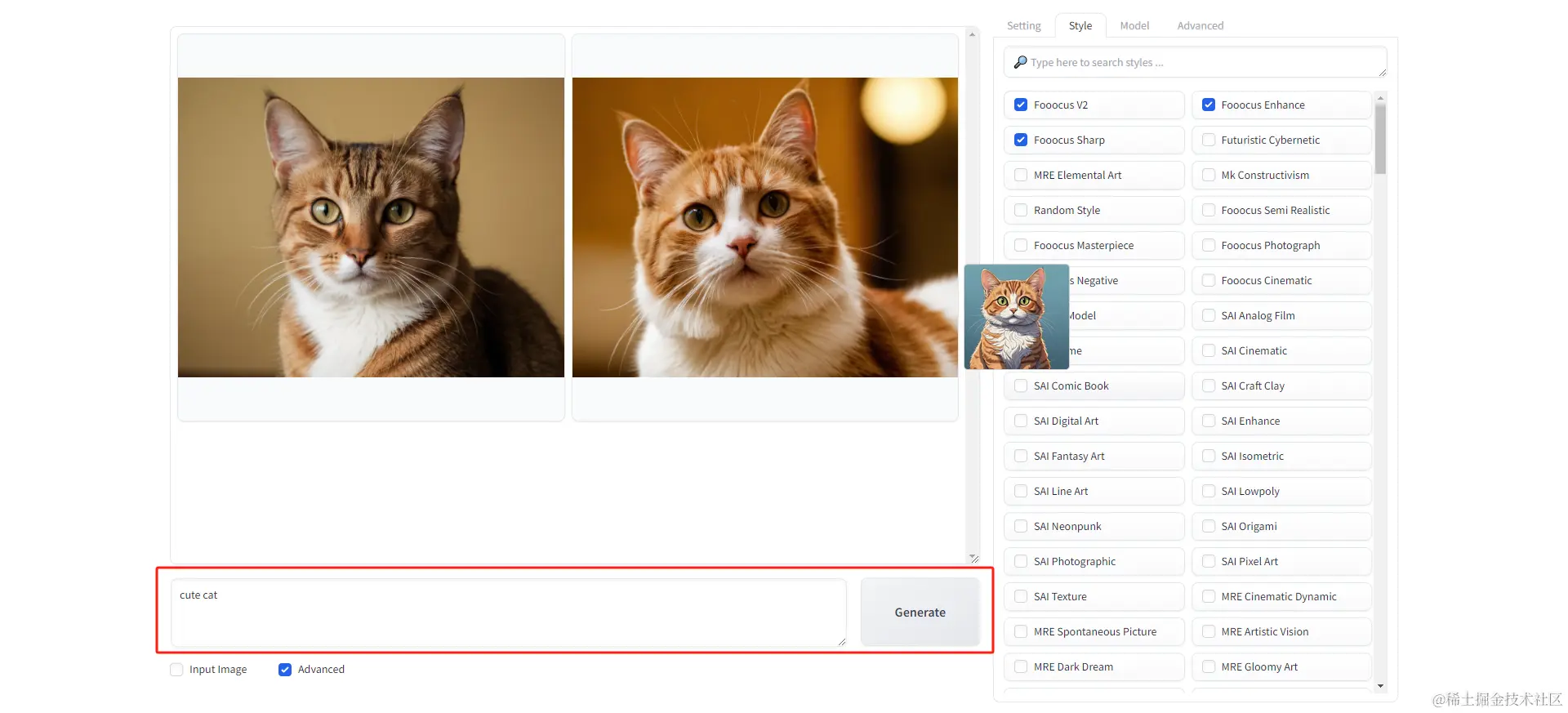Click the gallery scroll-up arrow
The width and height of the screenshot is (1568, 713).
point(972,34)
